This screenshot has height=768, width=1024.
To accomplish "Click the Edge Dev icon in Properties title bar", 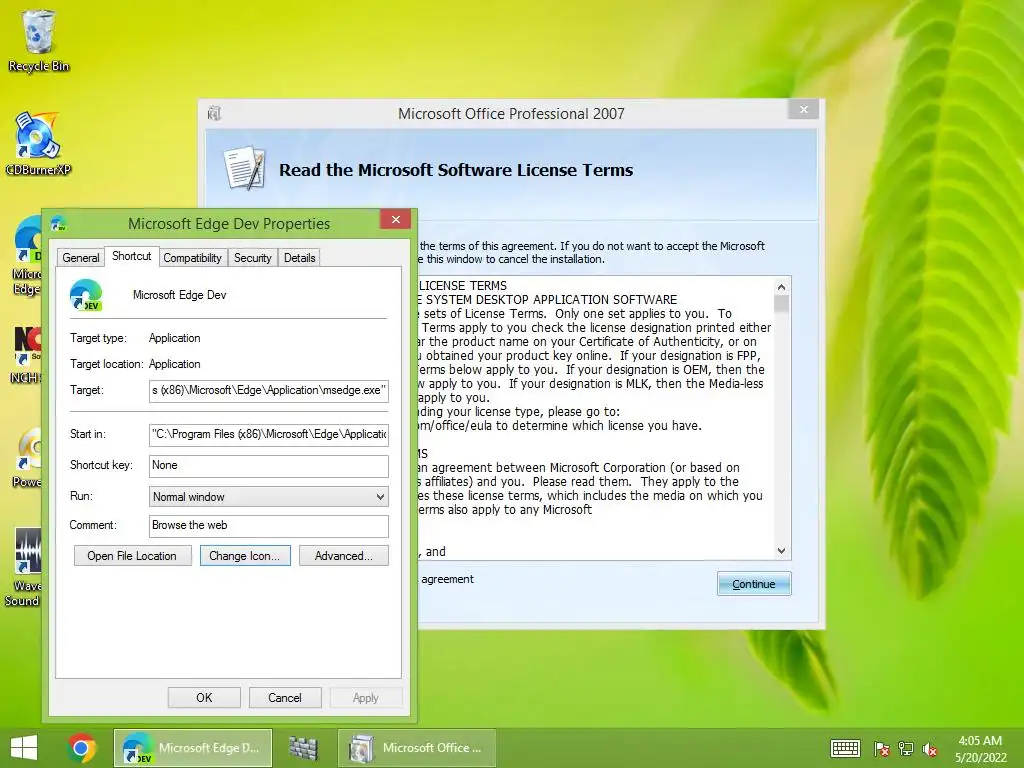I will tap(59, 223).
